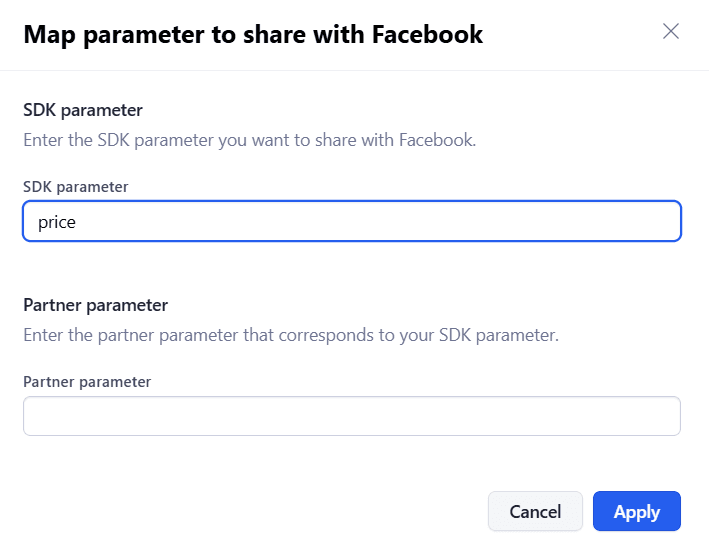Click the bold Partner parameter section heading
Screen dimensions: 709x537
95,305
